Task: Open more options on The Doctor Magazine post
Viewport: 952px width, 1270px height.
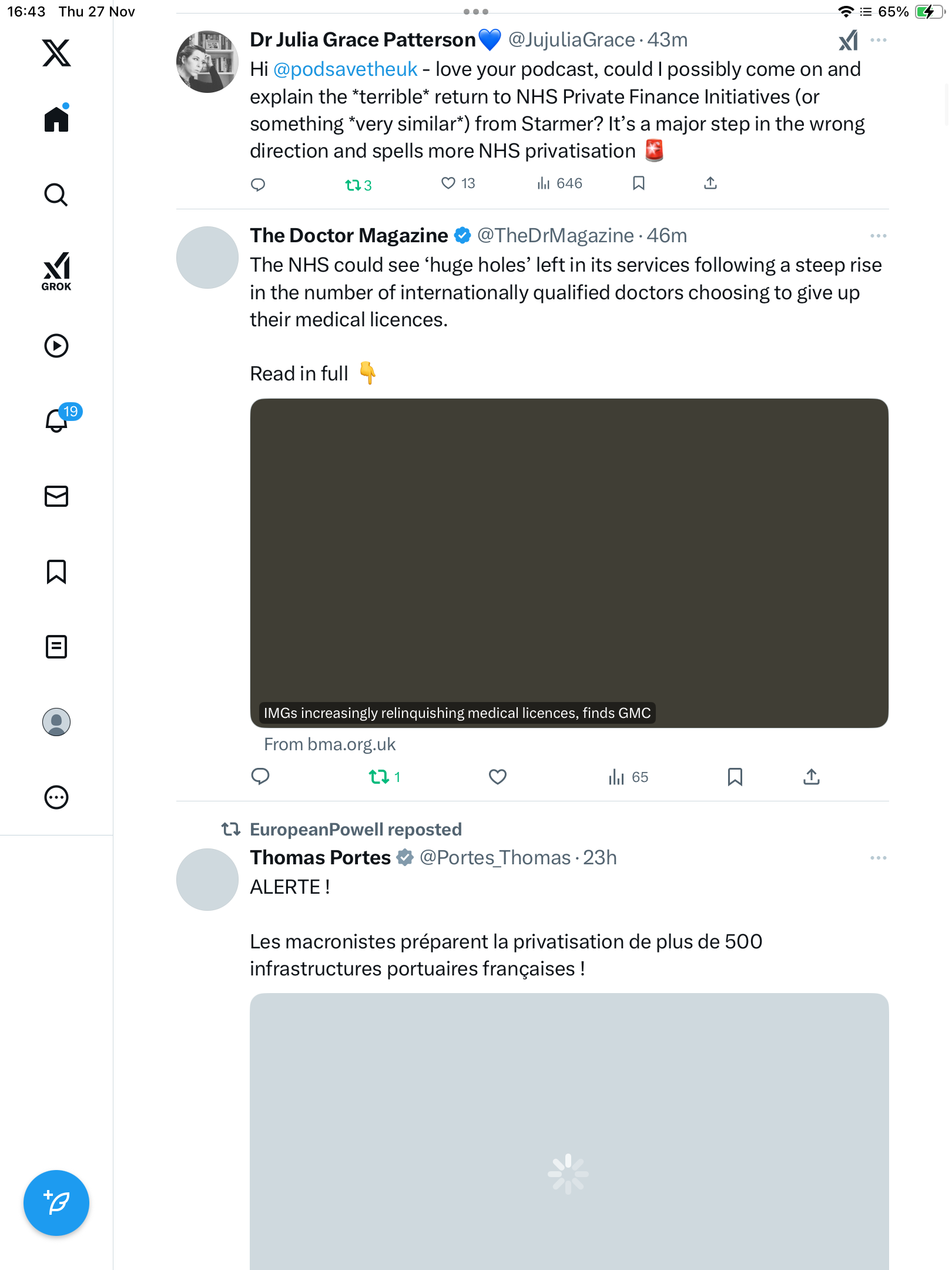Action: (x=879, y=236)
